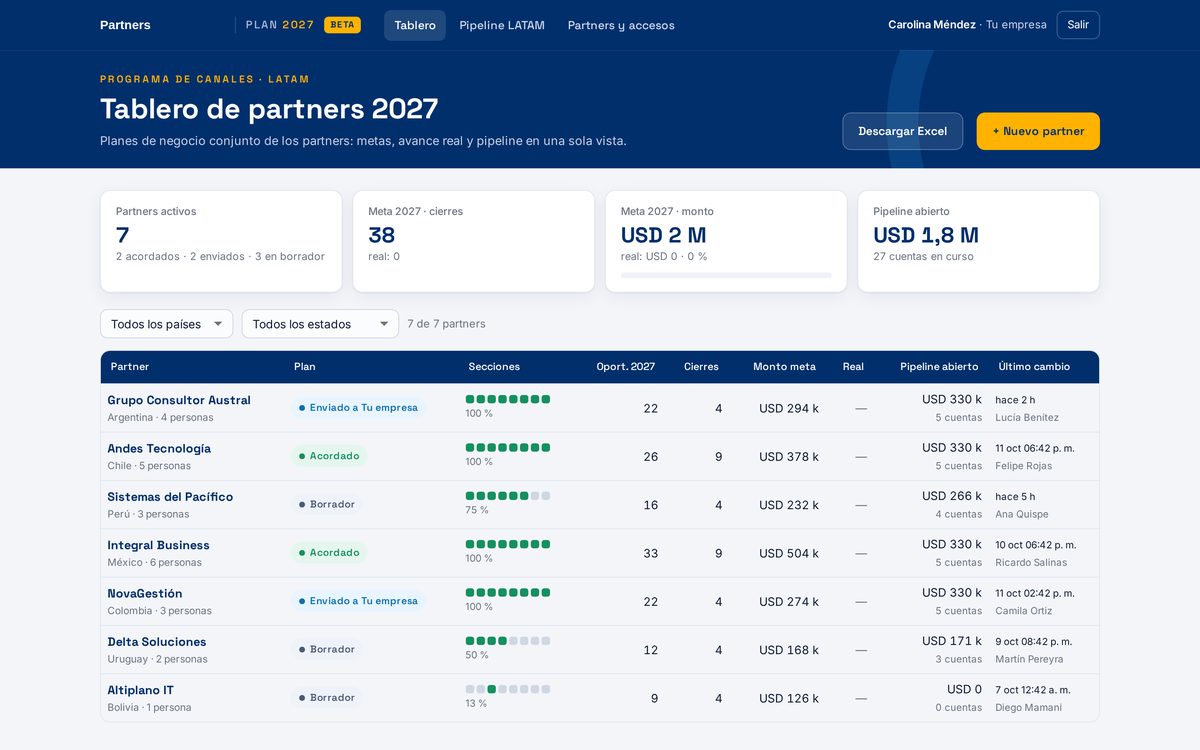1200x750 pixels.
Task: Sort by the Plan column header
Action: coord(305,367)
